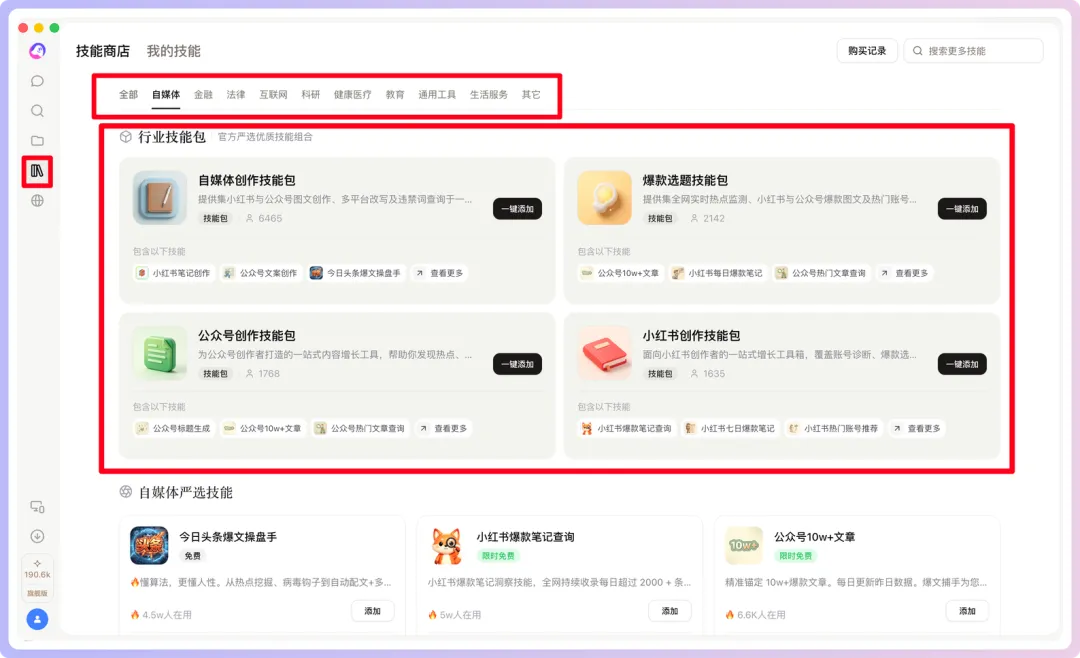Click 一键添加 for 自媒体创作技能包
The width and height of the screenshot is (1080, 658).
point(517,209)
